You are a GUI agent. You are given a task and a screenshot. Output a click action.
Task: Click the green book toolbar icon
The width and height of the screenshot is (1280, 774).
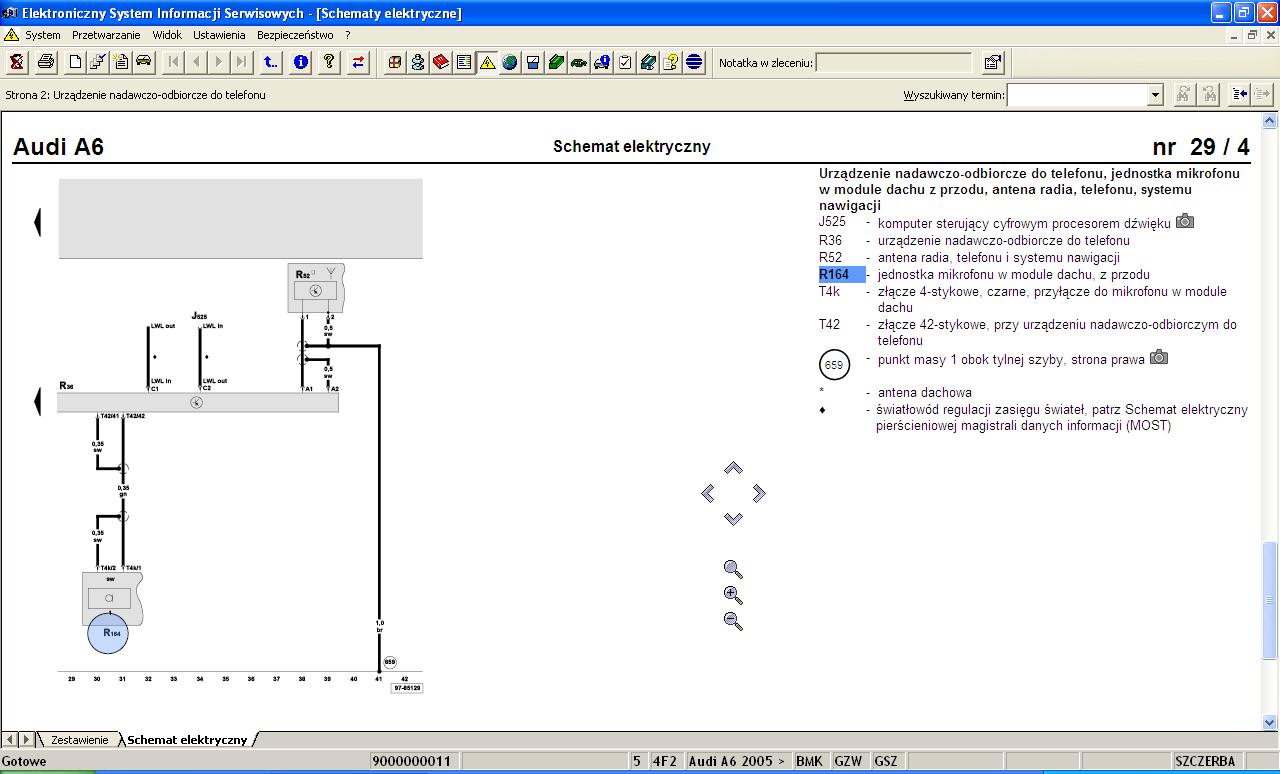coord(556,62)
